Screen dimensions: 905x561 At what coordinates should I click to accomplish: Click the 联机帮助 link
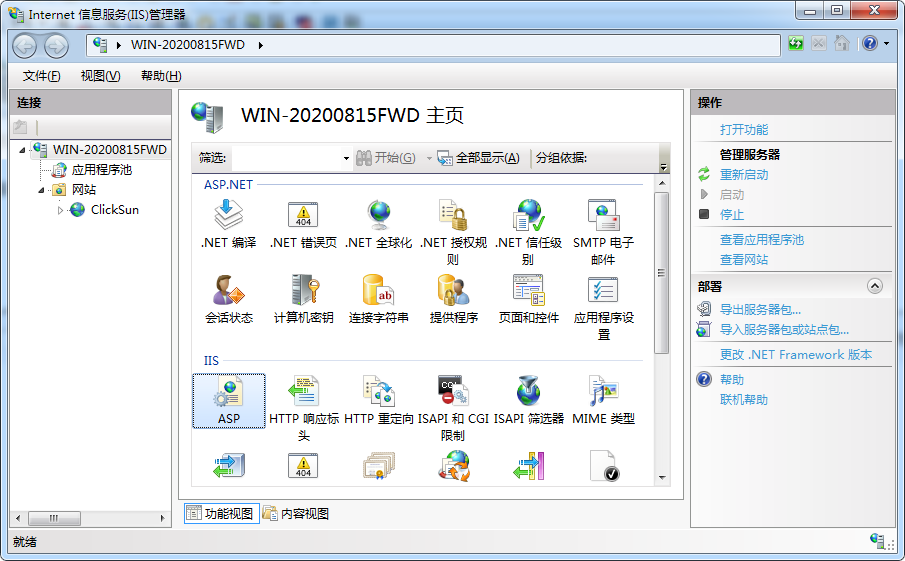(x=743, y=399)
